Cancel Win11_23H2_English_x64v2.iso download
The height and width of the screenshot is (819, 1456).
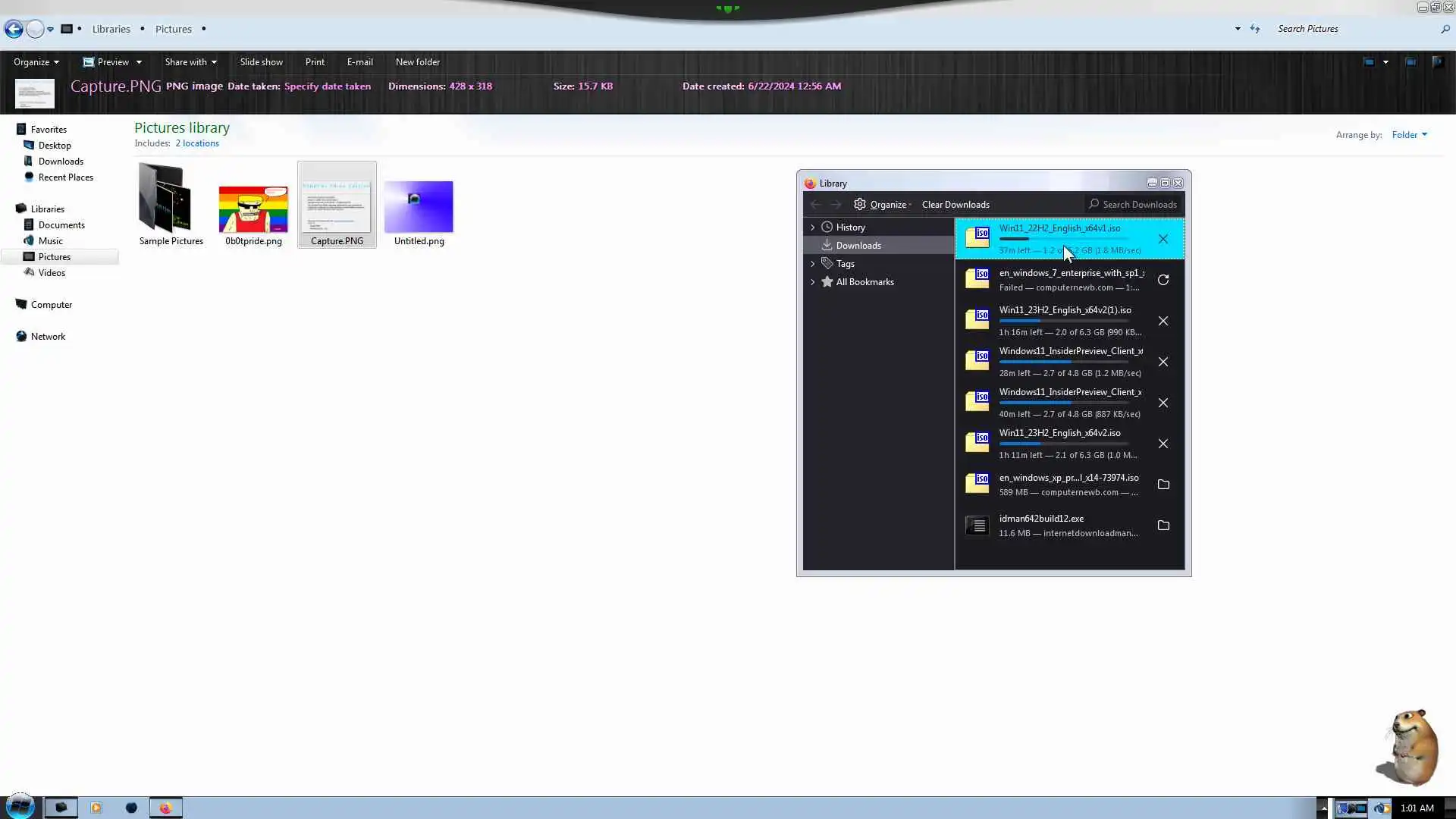tap(1163, 444)
